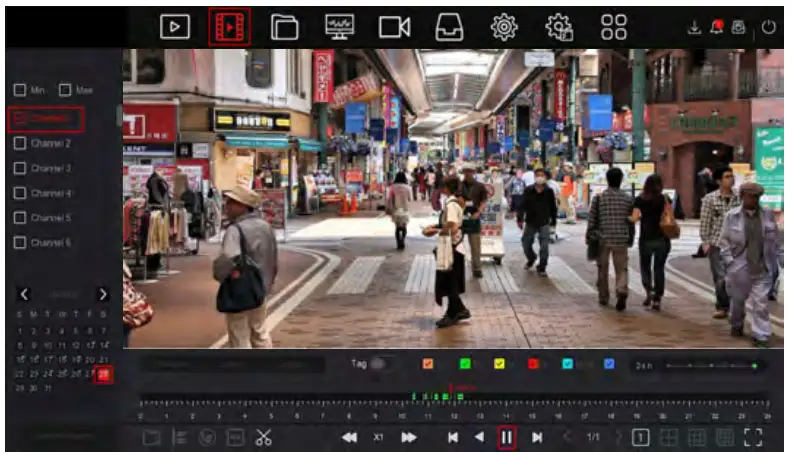Screen dimensions: 792x455
Task: Pause the video playback
Action: (x=507, y=437)
